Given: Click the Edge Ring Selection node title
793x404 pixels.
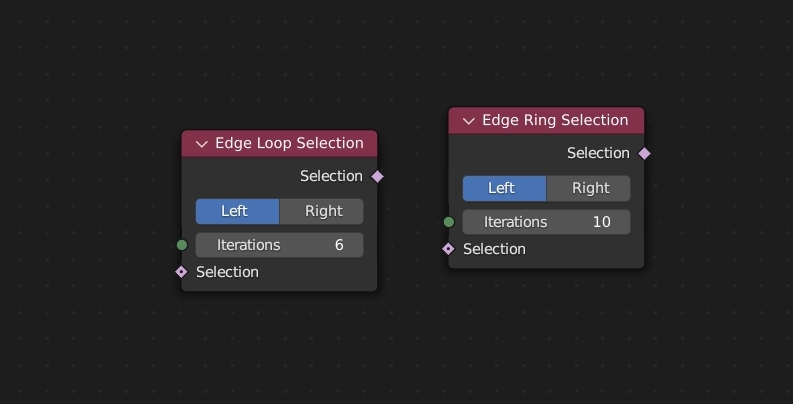Looking at the screenshot, I should [x=555, y=120].
